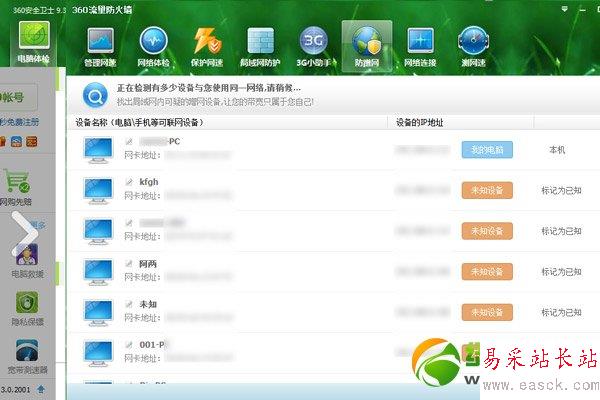Click 帐号 login button
The width and height of the screenshot is (600, 400).
[x=17, y=98]
